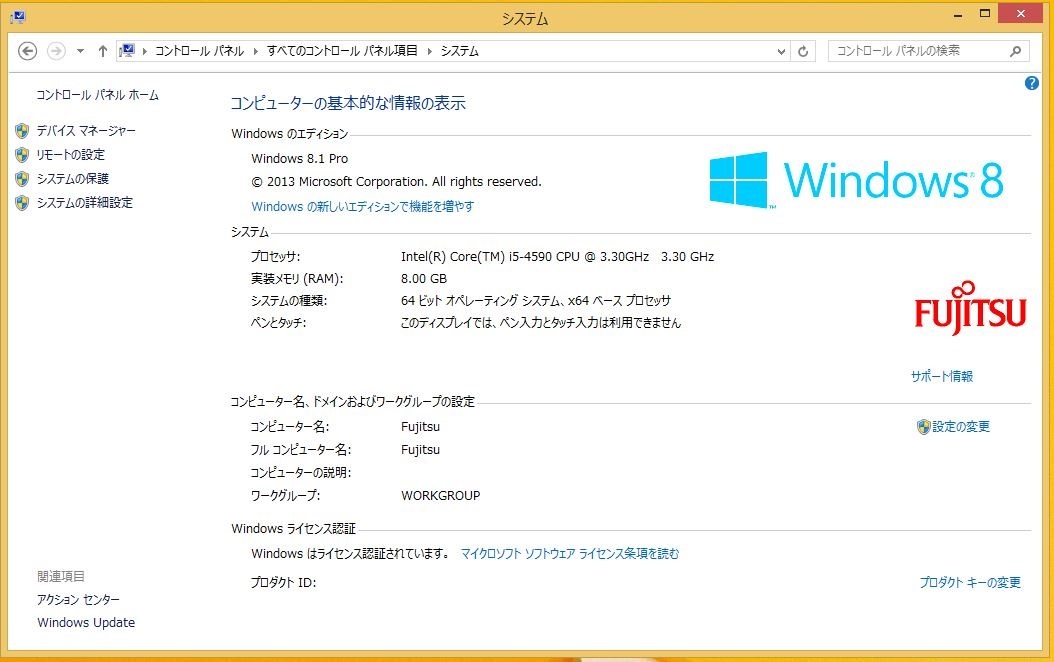Image resolution: width=1054 pixels, height=662 pixels.
Task: Click the shield icon beside システムの詳細設定
Action: pos(22,203)
